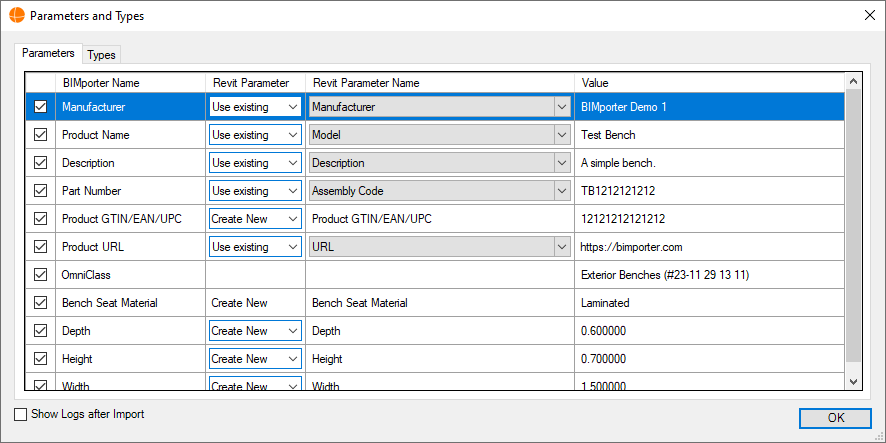Uncheck the OmniClass row checkbox
The height and width of the screenshot is (443, 886).
[x=41, y=275]
